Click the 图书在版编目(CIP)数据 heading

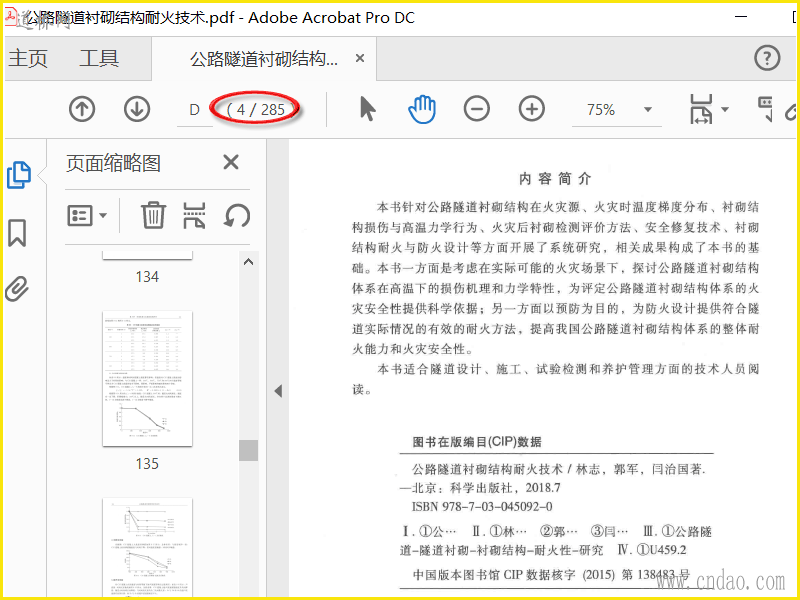pos(477,442)
